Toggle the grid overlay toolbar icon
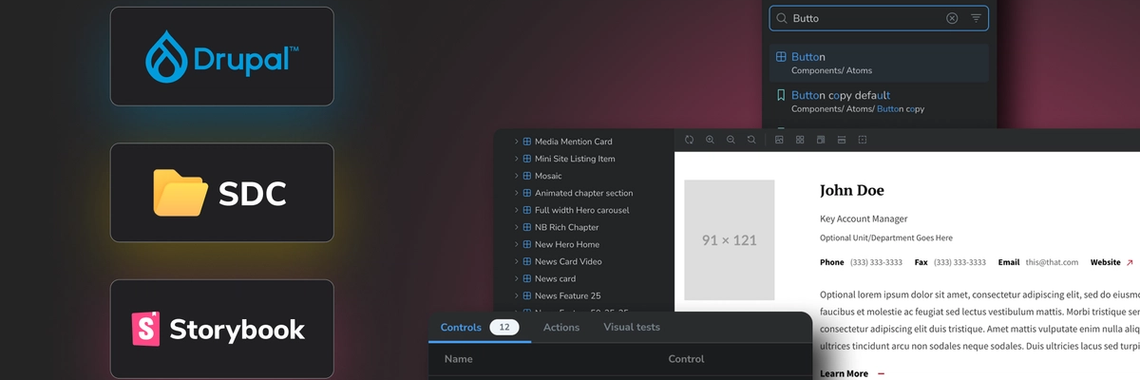This screenshot has width=1140, height=380. pyautogui.click(x=800, y=140)
